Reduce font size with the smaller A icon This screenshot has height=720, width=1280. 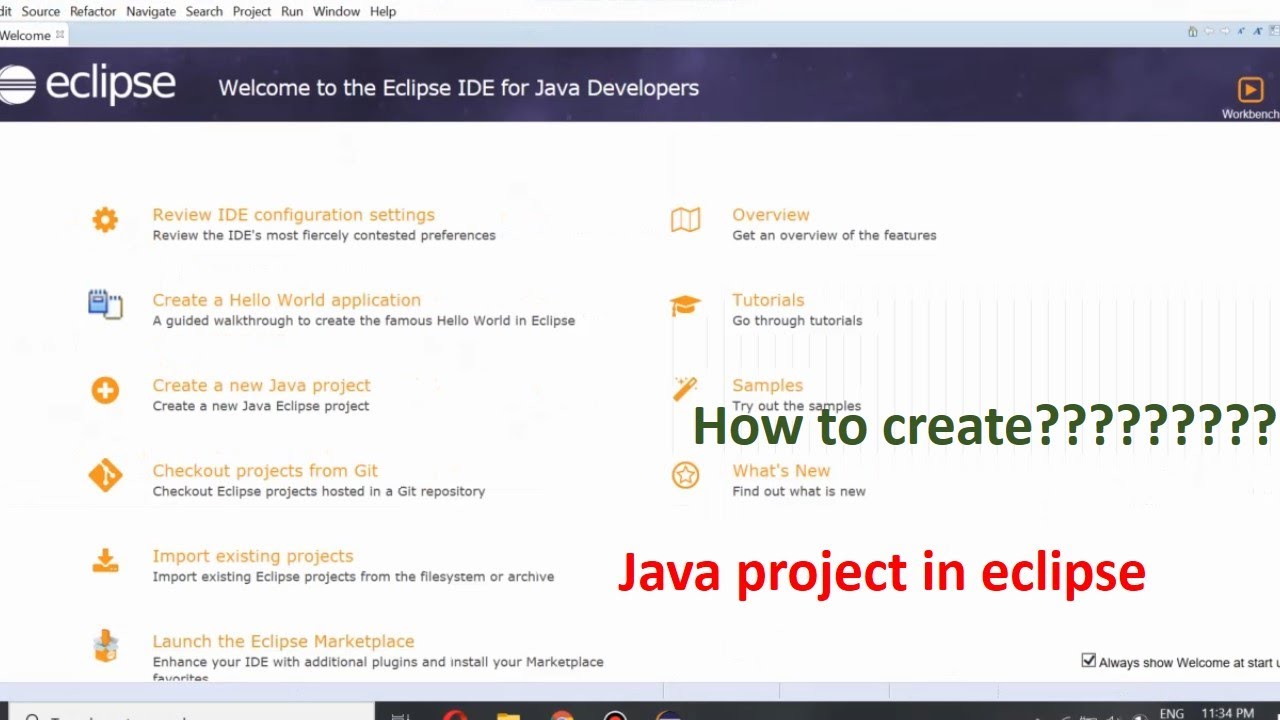coord(1241,31)
